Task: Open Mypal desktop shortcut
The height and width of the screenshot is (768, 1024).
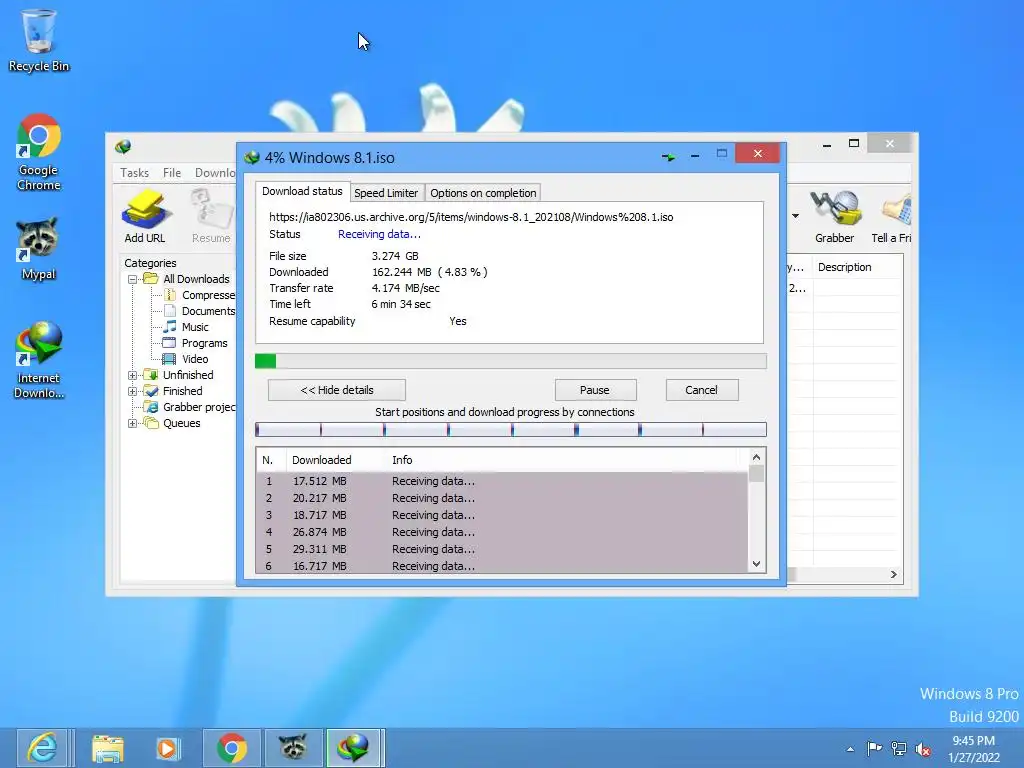Action: (x=39, y=249)
